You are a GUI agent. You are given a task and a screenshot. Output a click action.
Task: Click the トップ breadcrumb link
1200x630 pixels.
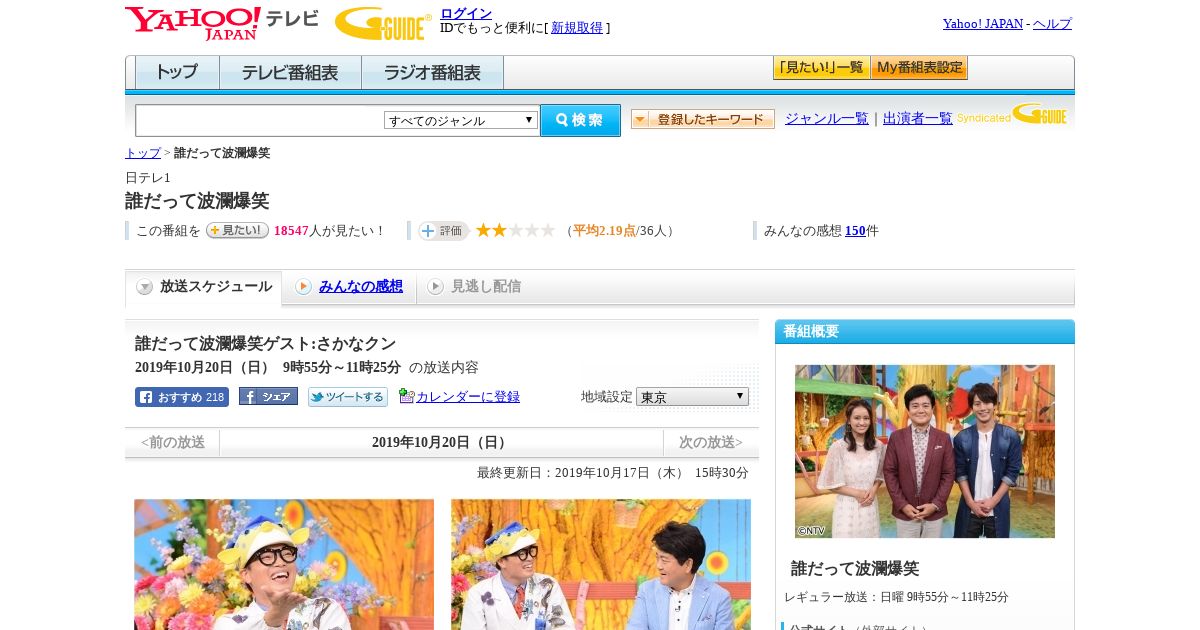[x=143, y=153]
